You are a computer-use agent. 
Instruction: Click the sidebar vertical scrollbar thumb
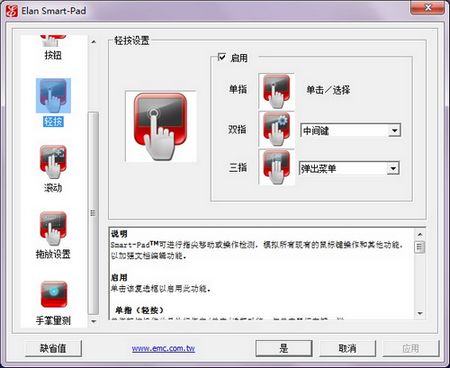tap(93, 213)
